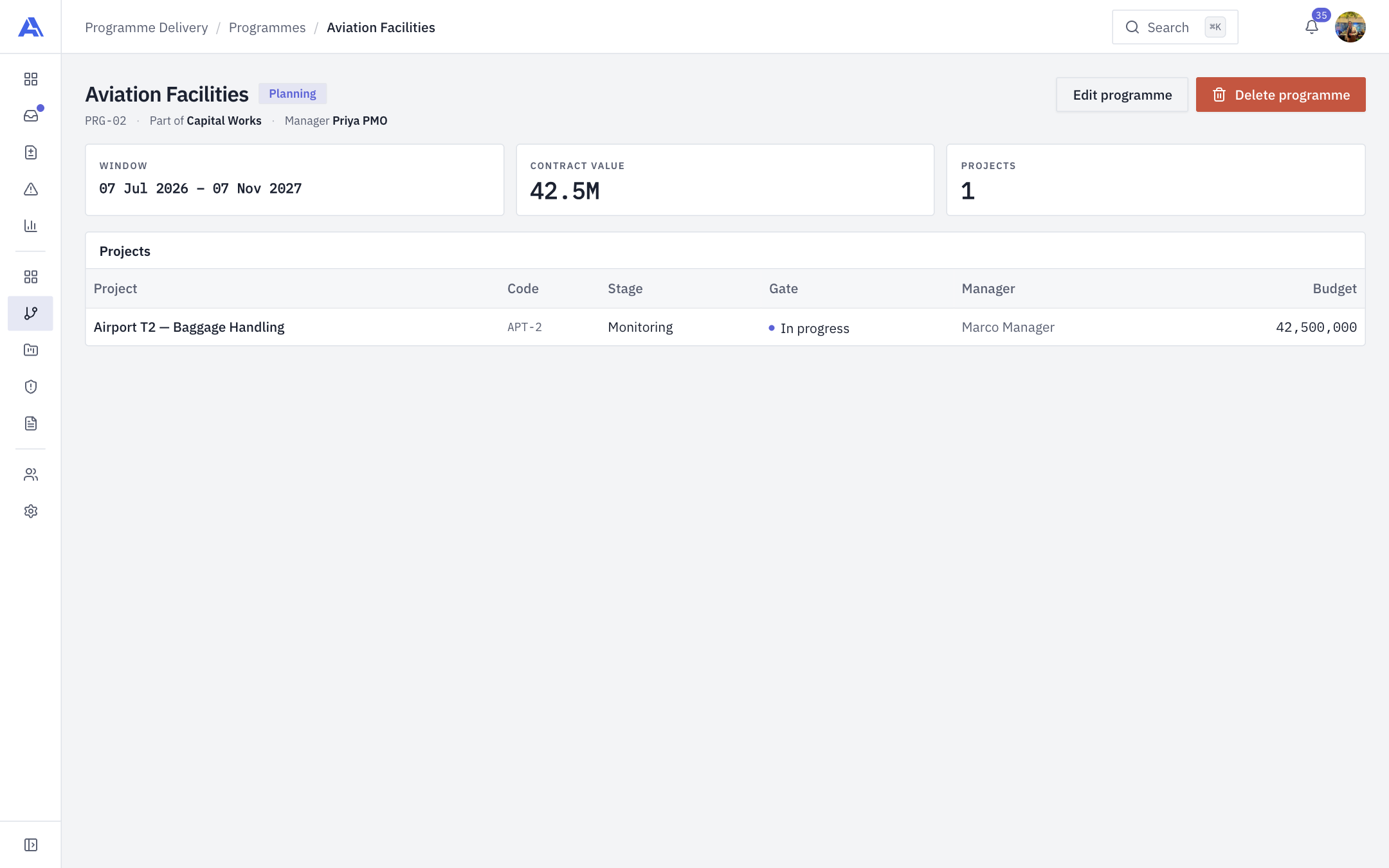This screenshot has width=1389, height=868.
Task: Click the Code column header
Action: point(523,289)
